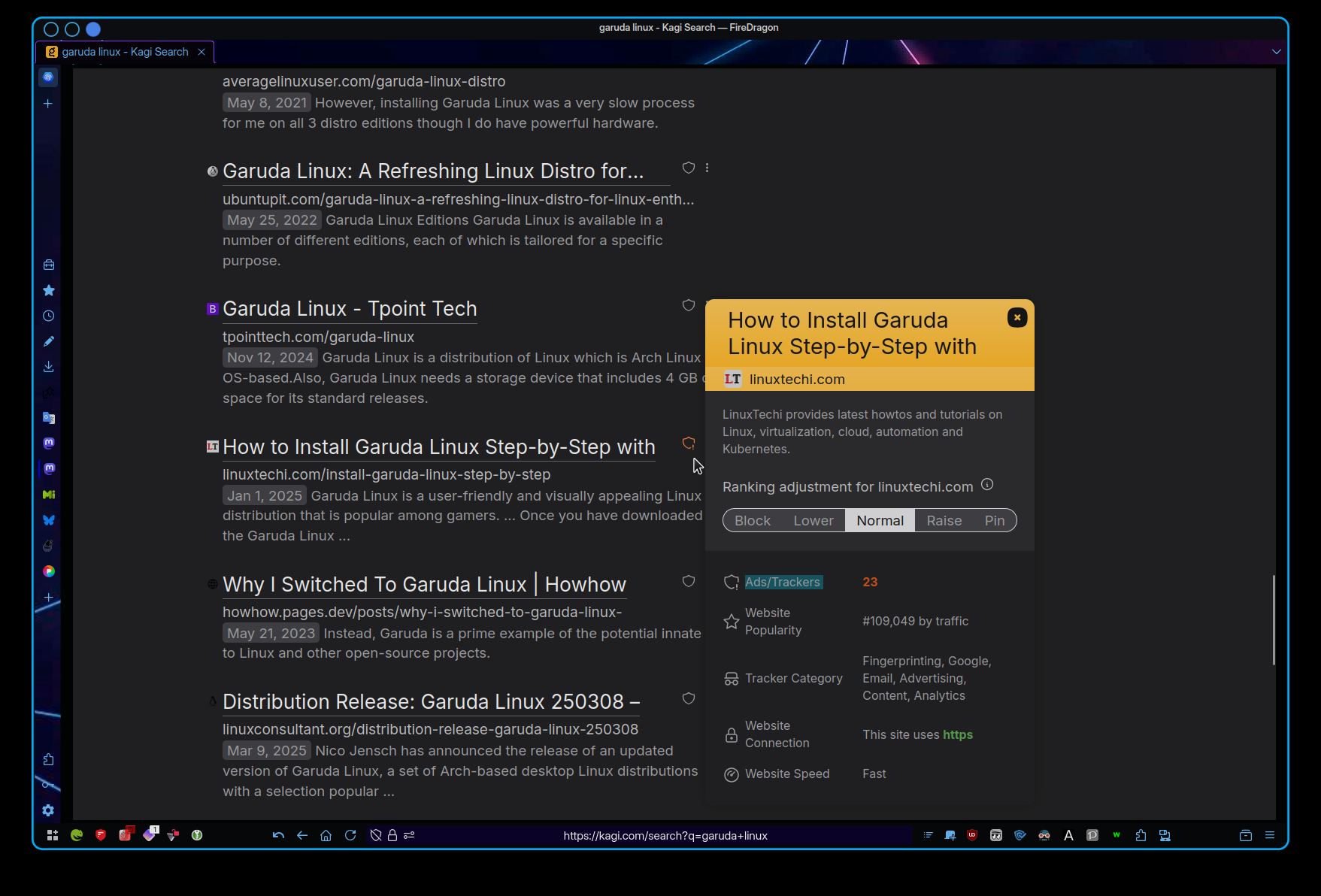Show site security lock info

[x=392, y=835]
